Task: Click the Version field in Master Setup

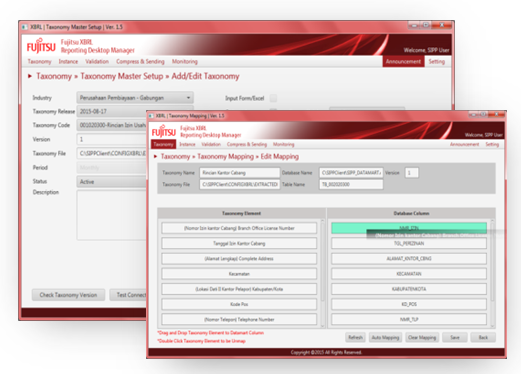Action: pyautogui.click(x=112, y=139)
